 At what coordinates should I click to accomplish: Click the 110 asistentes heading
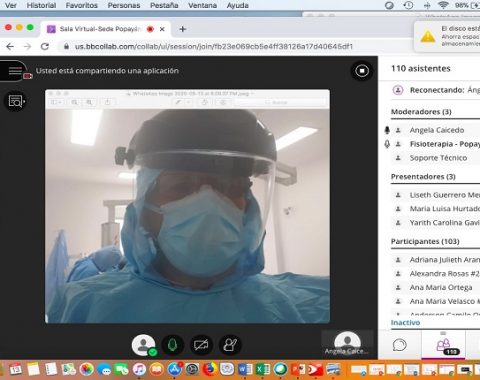[x=421, y=69]
